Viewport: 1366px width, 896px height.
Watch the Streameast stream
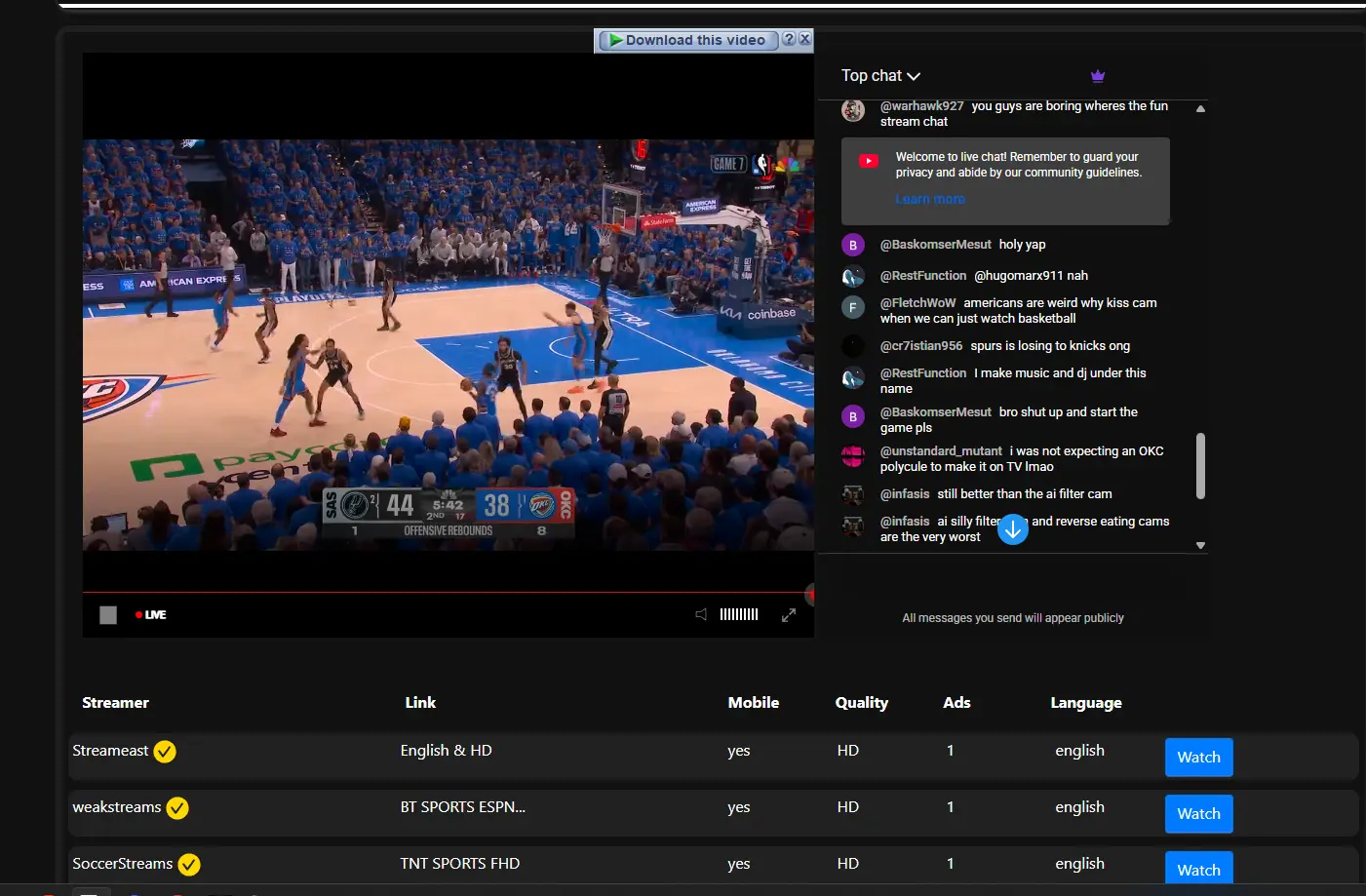pyautogui.click(x=1198, y=758)
